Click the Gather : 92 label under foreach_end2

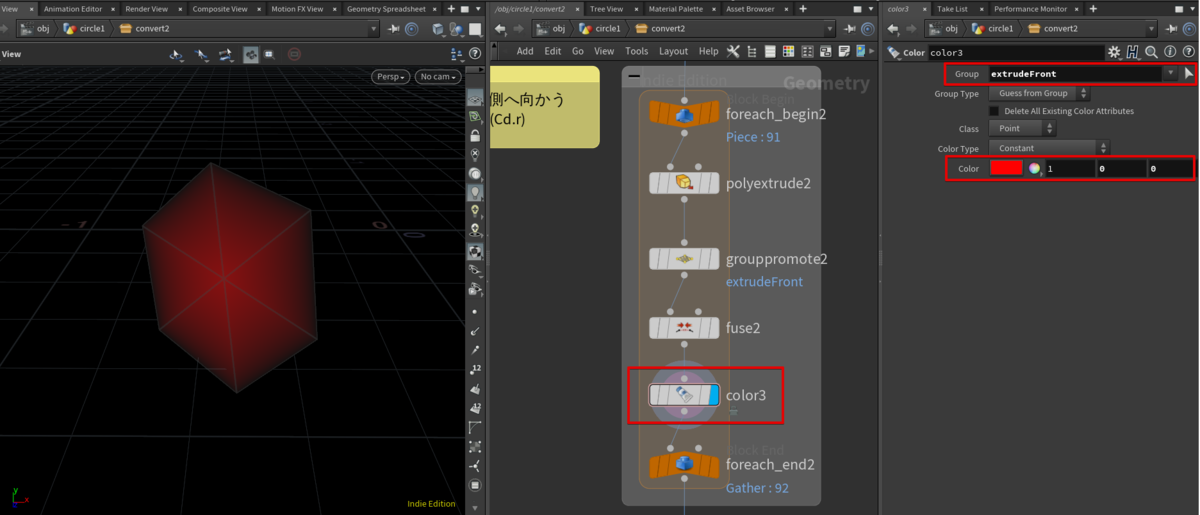[757, 488]
